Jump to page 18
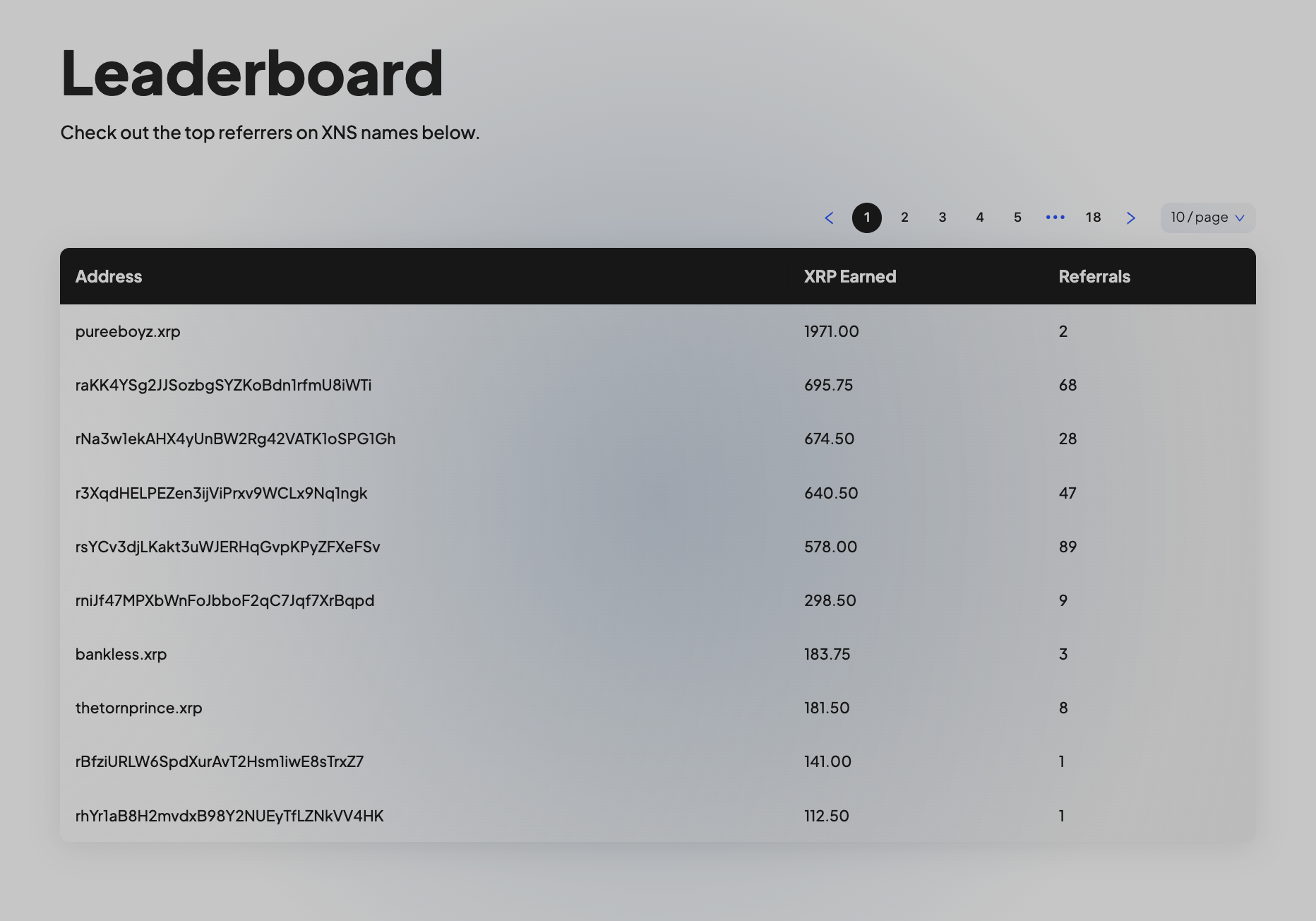Screen dimensions: 1316x921 click(1092, 218)
